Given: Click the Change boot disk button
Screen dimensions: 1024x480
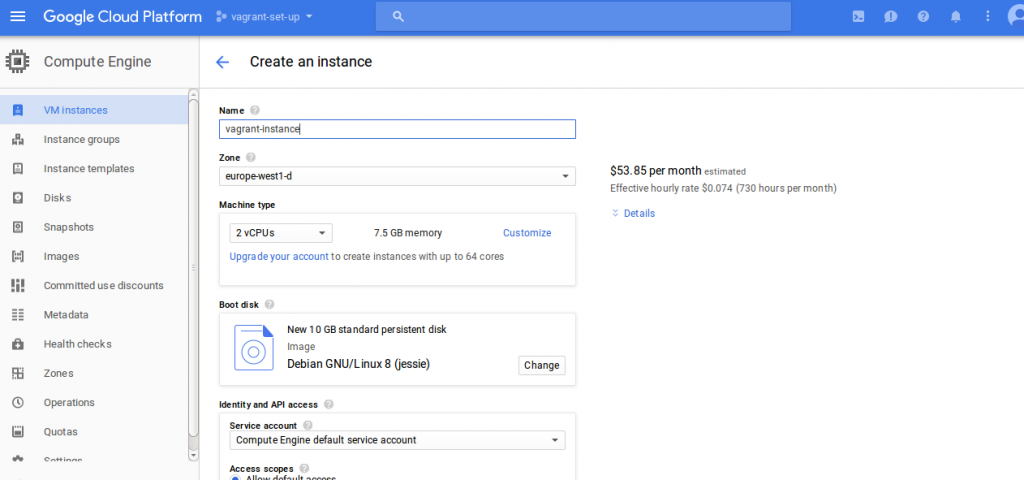Looking at the screenshot, I should [541, 365].
